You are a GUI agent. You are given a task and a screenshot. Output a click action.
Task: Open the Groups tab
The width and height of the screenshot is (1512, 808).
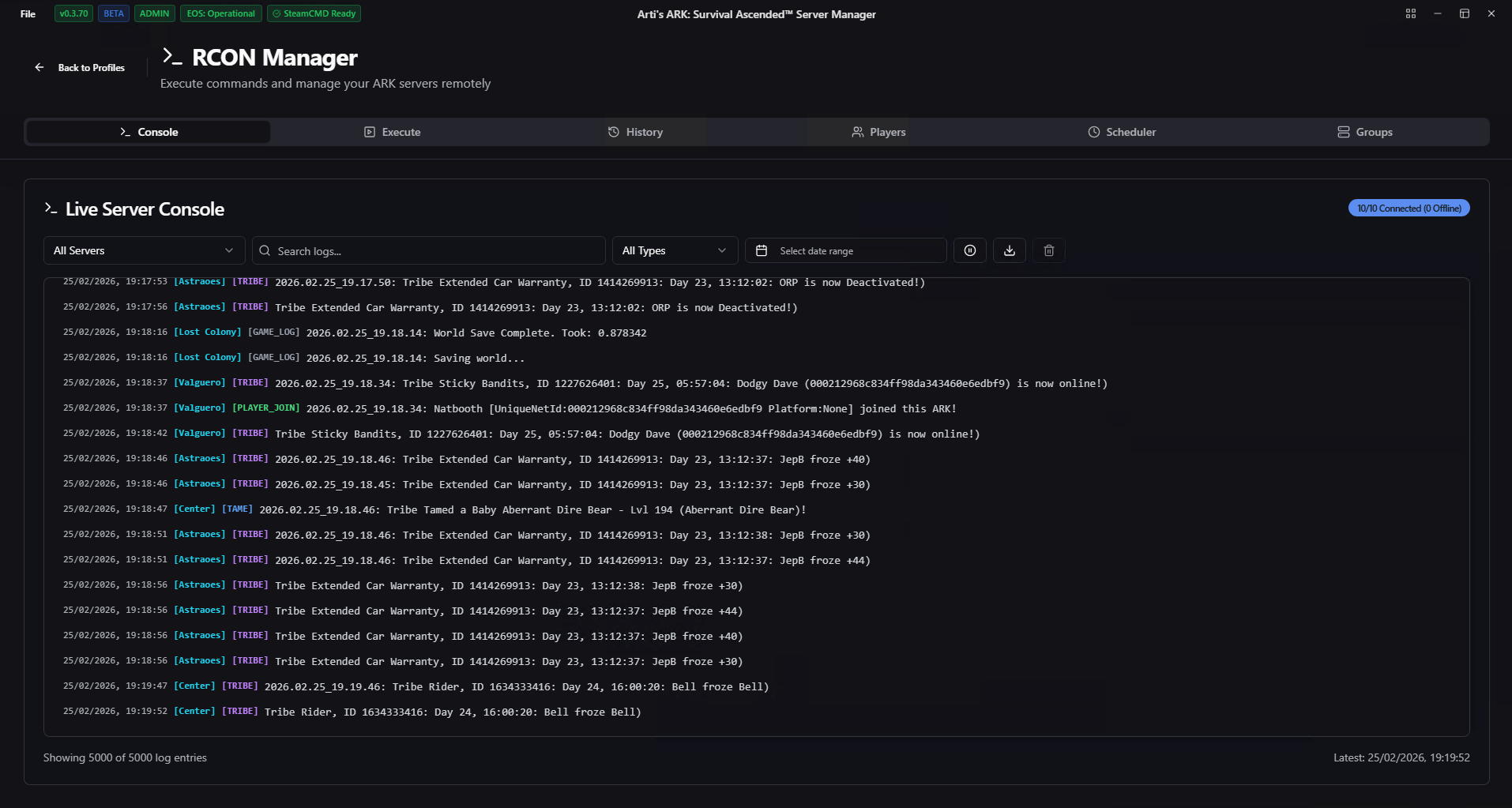click(1364, 132)
